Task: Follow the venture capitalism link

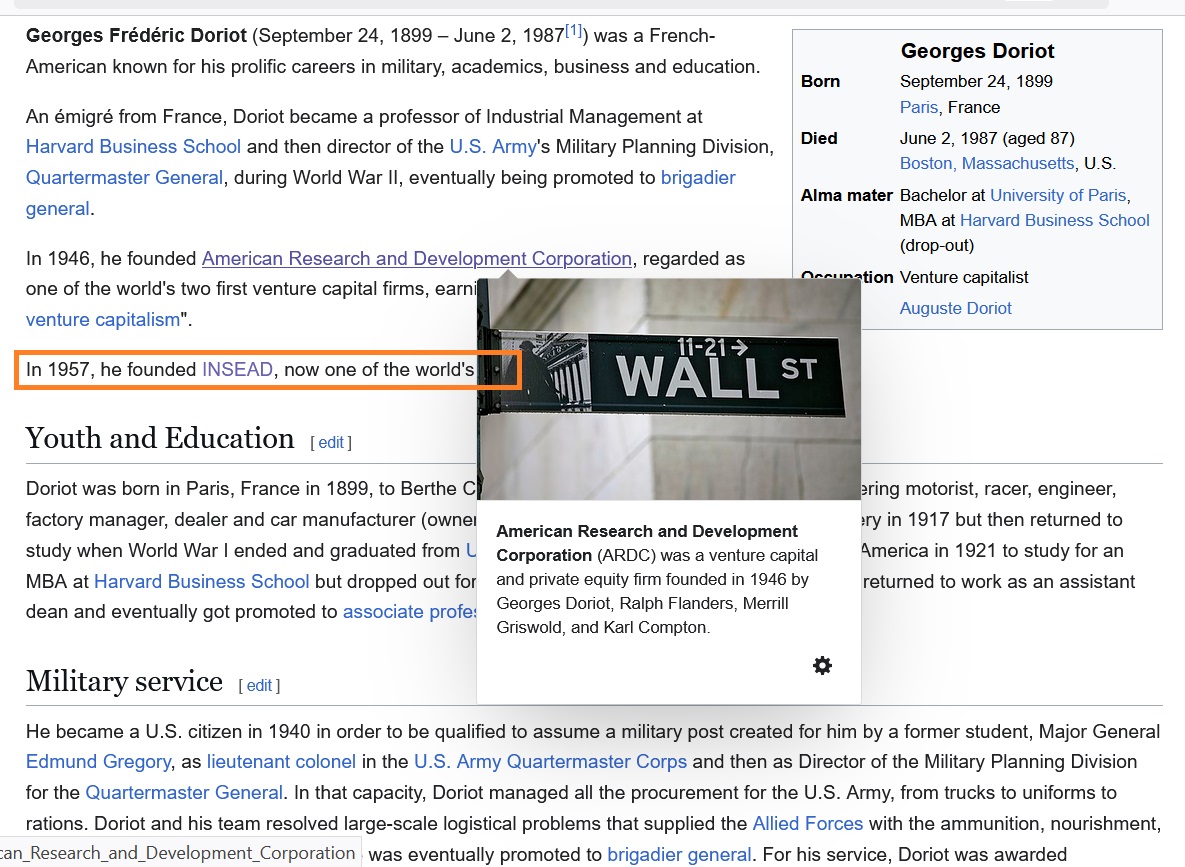Action: point(103,320)
